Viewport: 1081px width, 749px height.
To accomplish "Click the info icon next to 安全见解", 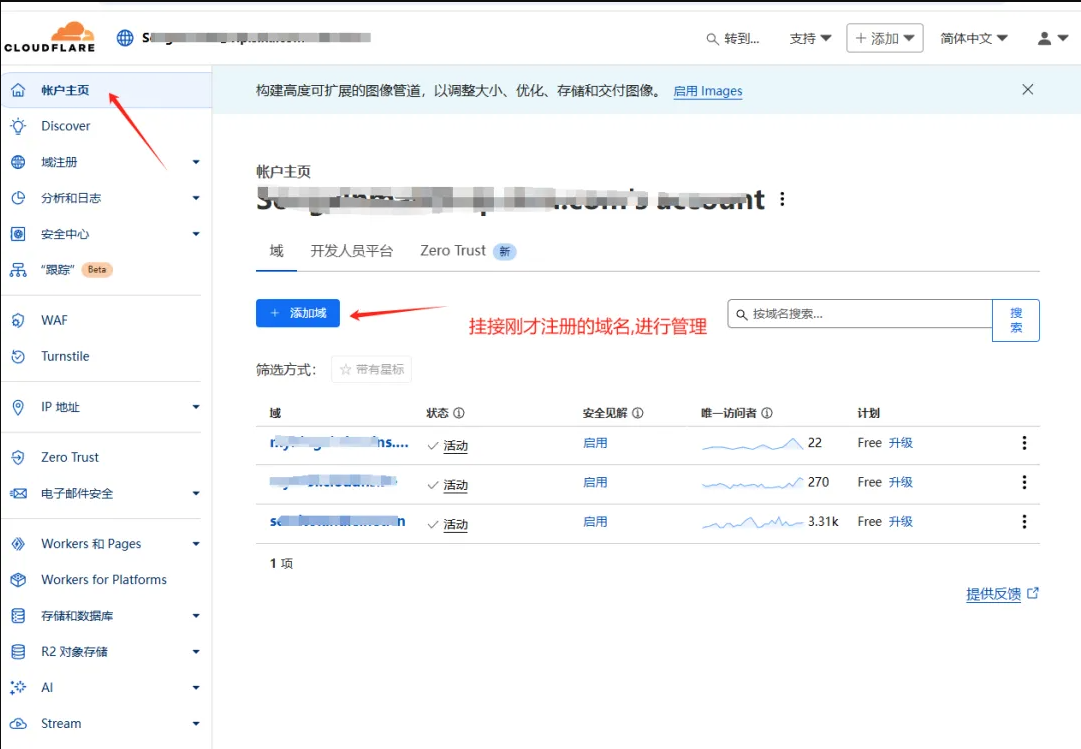I will [x=638, y=413].
